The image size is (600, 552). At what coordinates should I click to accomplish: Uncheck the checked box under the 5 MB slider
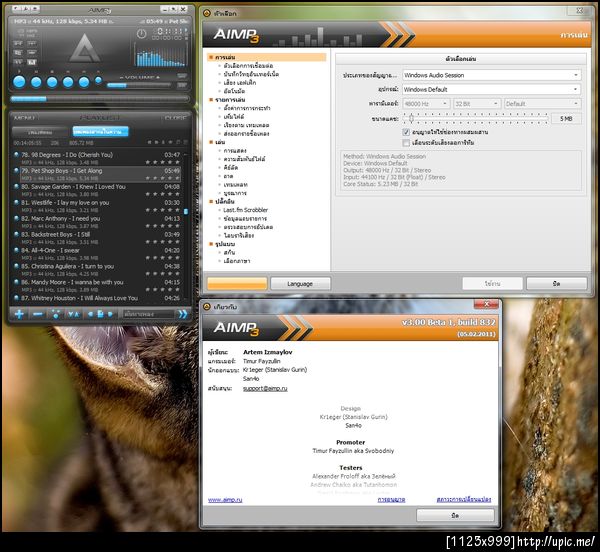pos(406,132)
